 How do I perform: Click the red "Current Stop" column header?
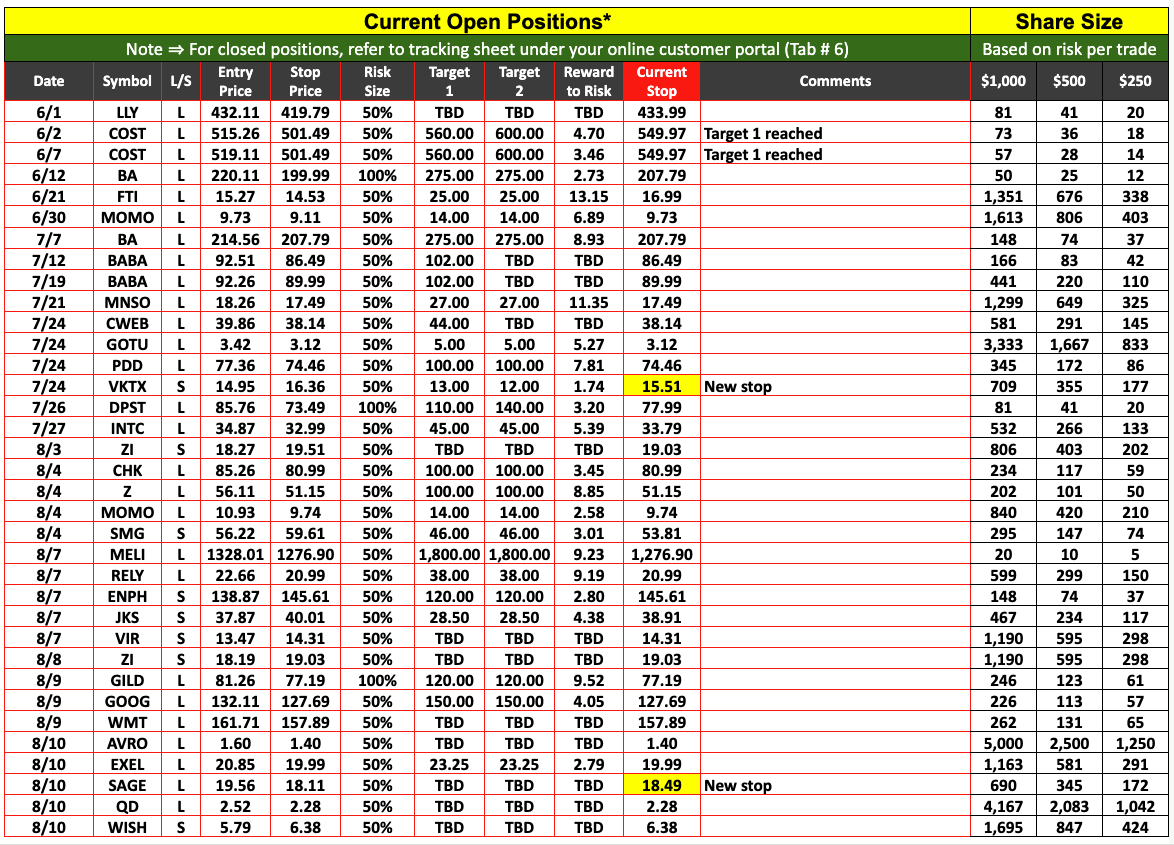pos(661,81)
